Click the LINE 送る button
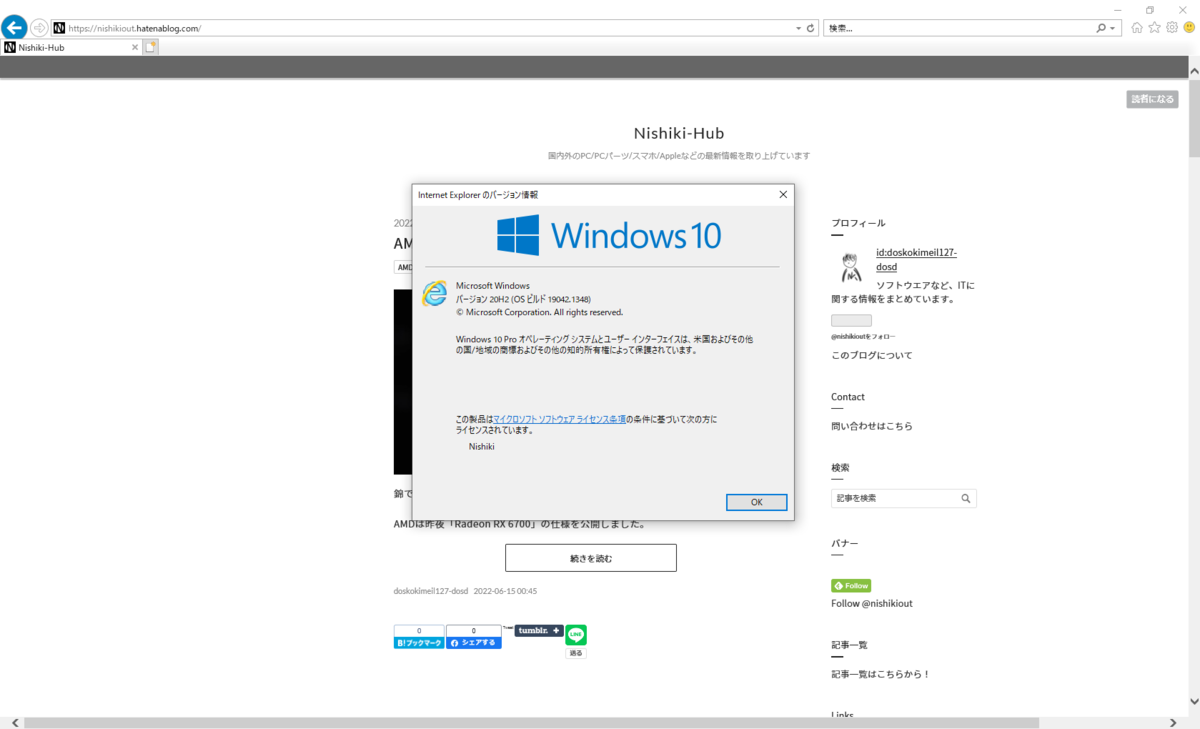Viewport: 1200px width, 729px height. 576,653
